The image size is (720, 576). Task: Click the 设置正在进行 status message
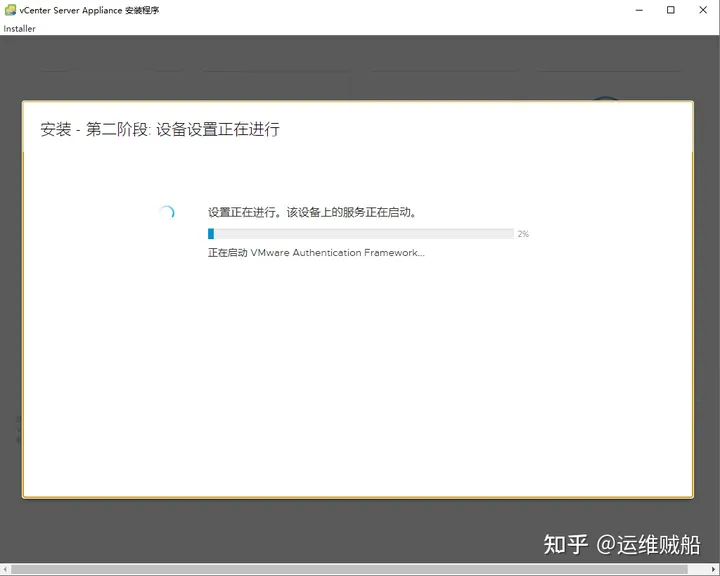click(312, 212)
